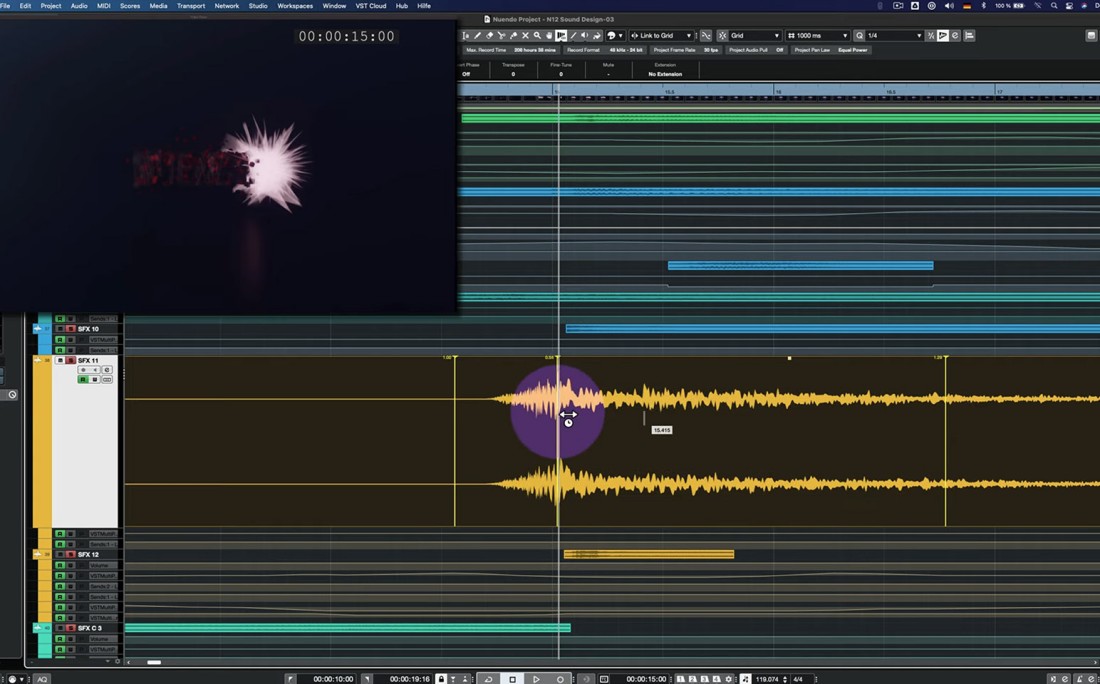
Task: Solo the SFX 11 track
Action: [70, 360]
